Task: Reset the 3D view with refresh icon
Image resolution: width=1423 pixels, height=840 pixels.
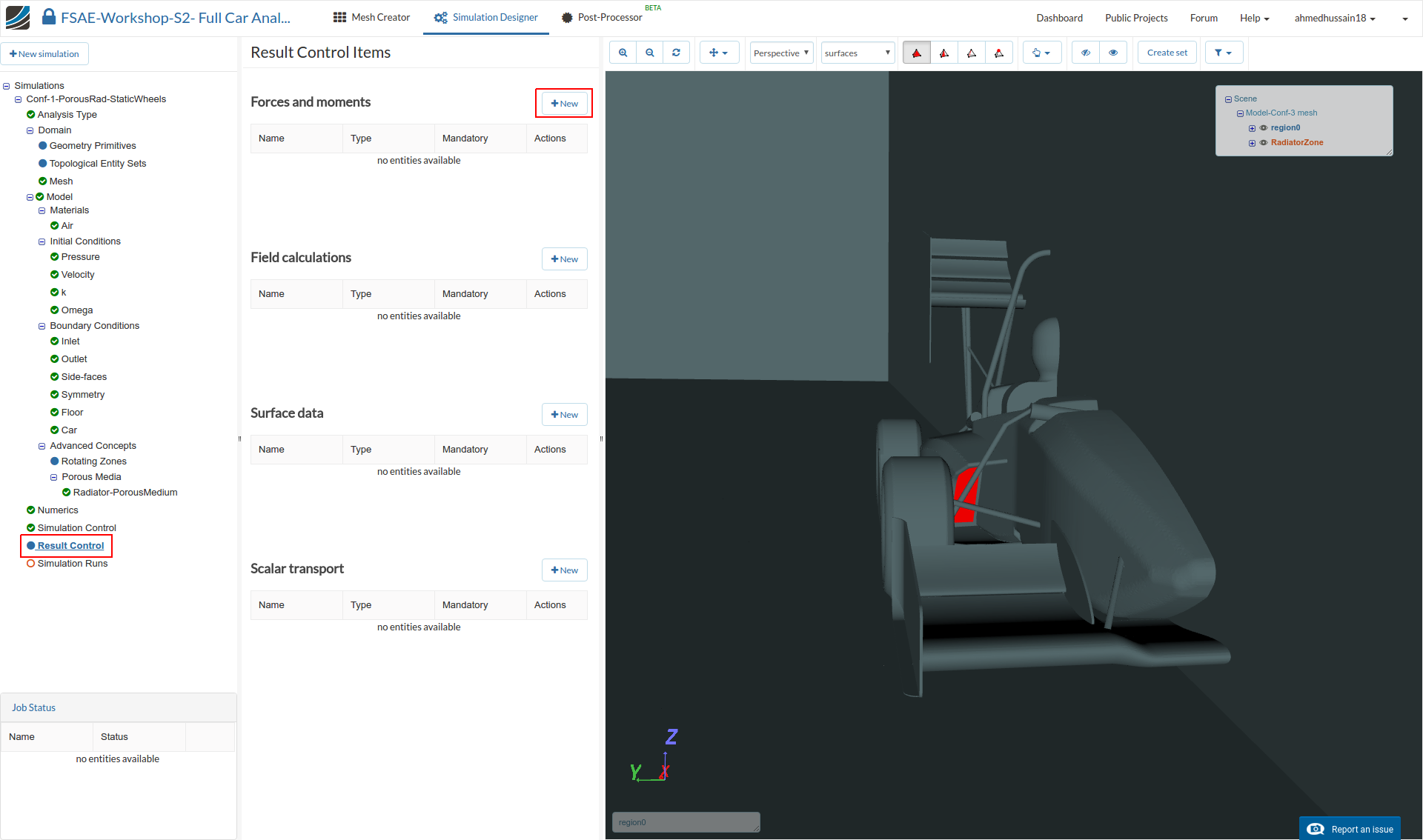Action: (676, 53)
